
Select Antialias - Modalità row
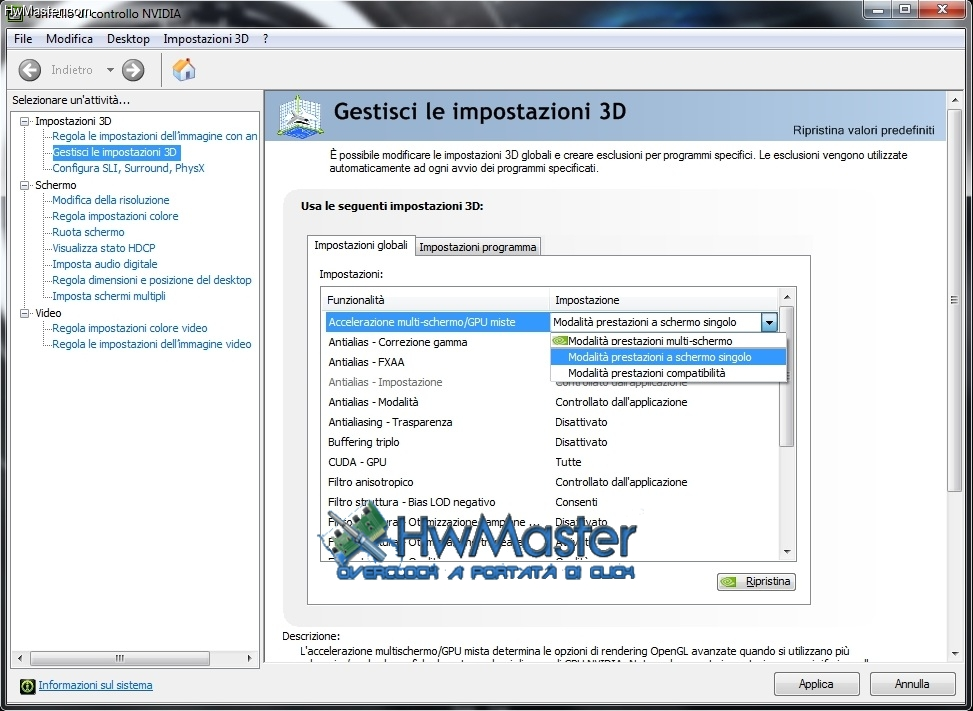point(552,402)
